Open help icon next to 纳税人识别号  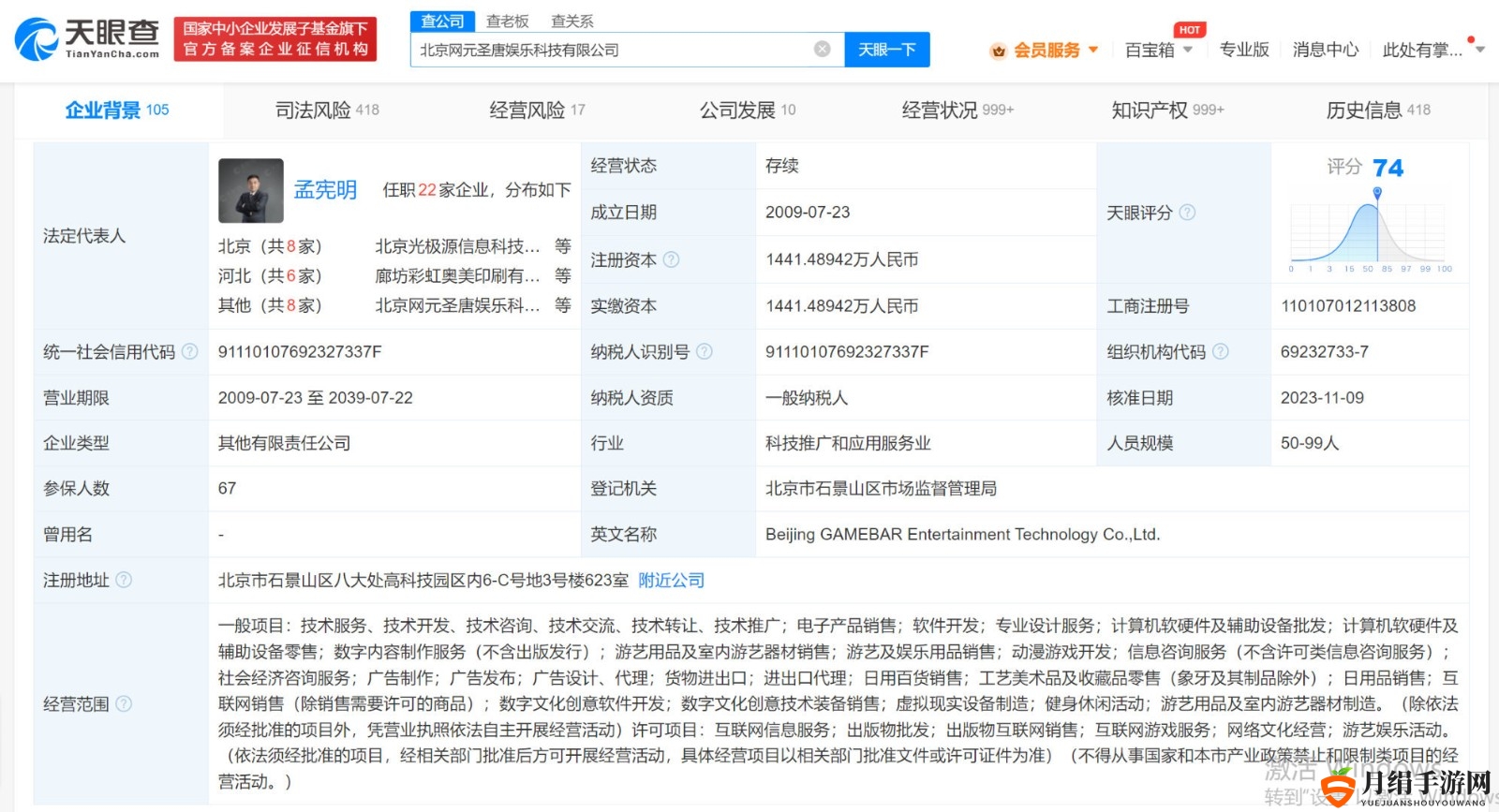(705, 351)
